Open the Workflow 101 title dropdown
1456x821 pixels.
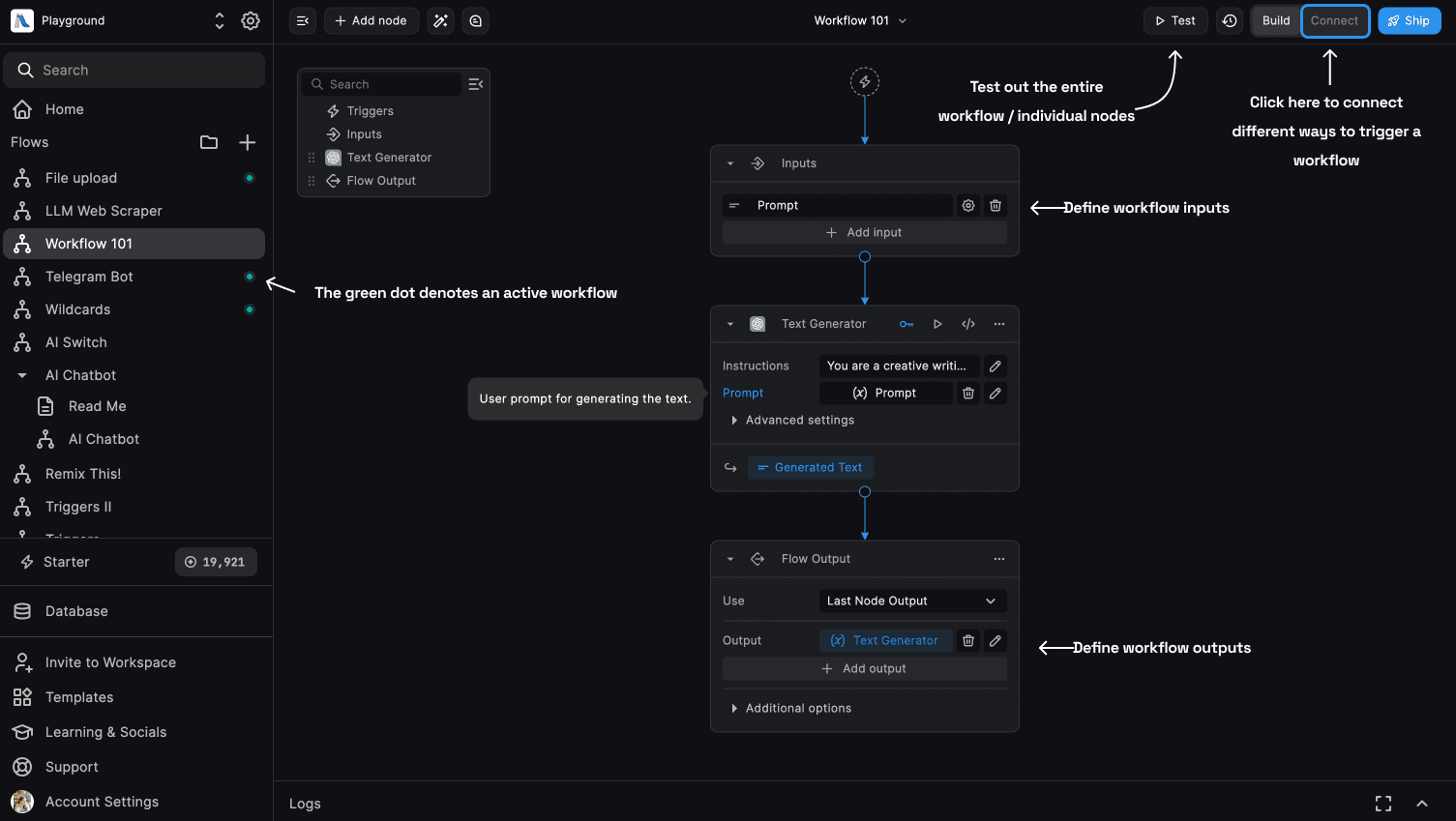[860, 20]
